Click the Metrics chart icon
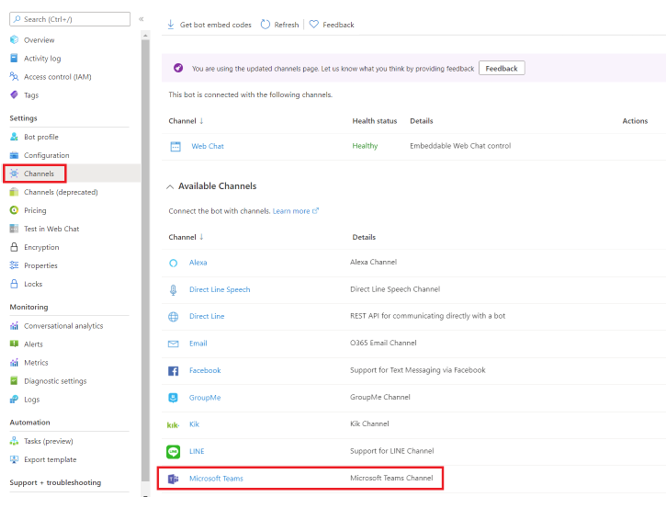 click(14, 362)
